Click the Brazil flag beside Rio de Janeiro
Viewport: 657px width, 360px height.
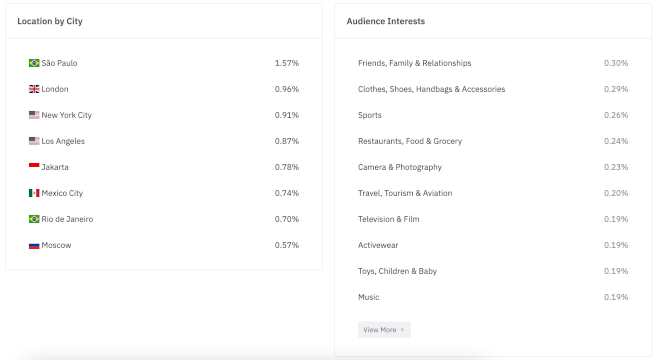tap(34, 219)
